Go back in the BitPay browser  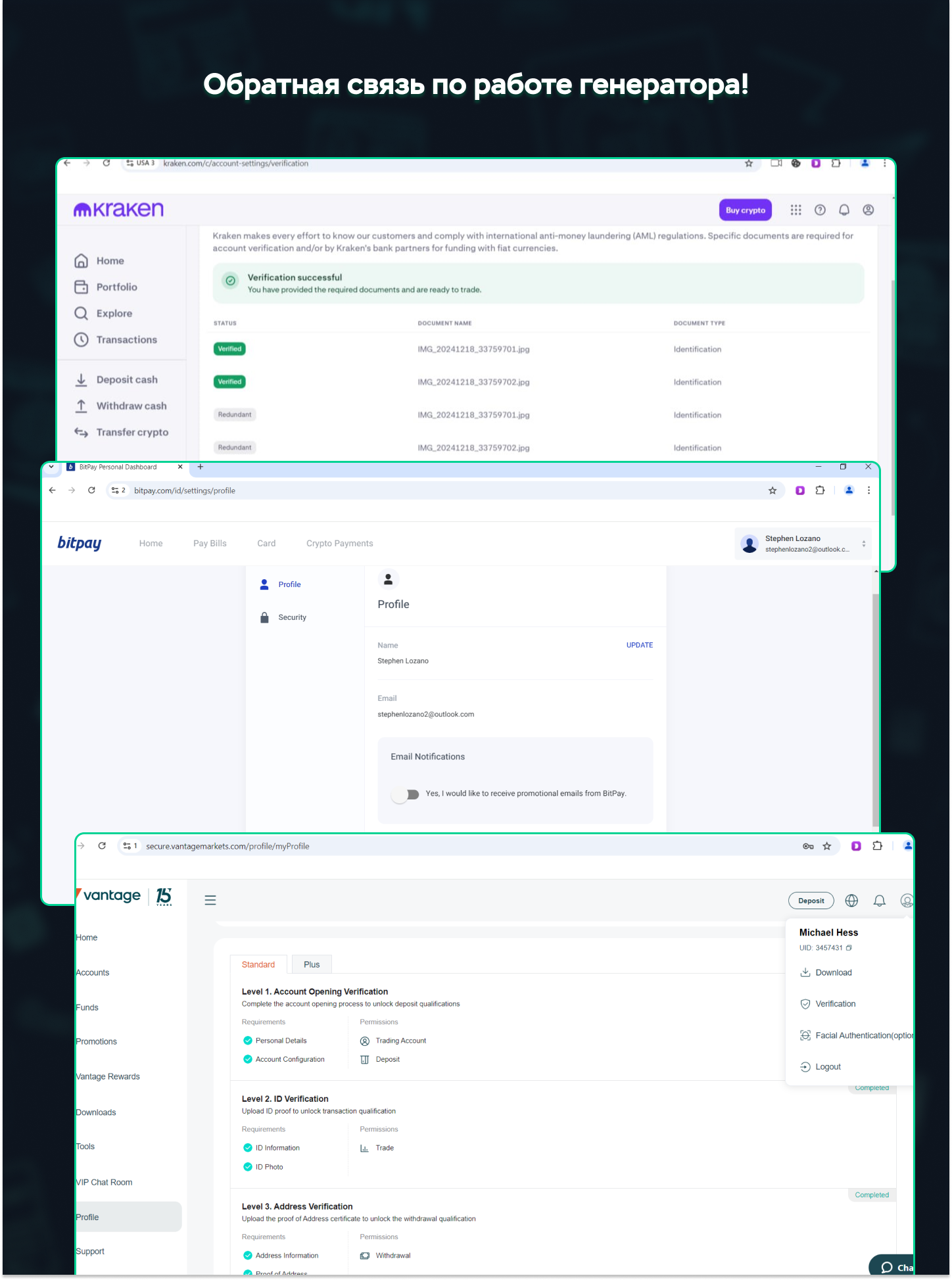click(53, 490)
